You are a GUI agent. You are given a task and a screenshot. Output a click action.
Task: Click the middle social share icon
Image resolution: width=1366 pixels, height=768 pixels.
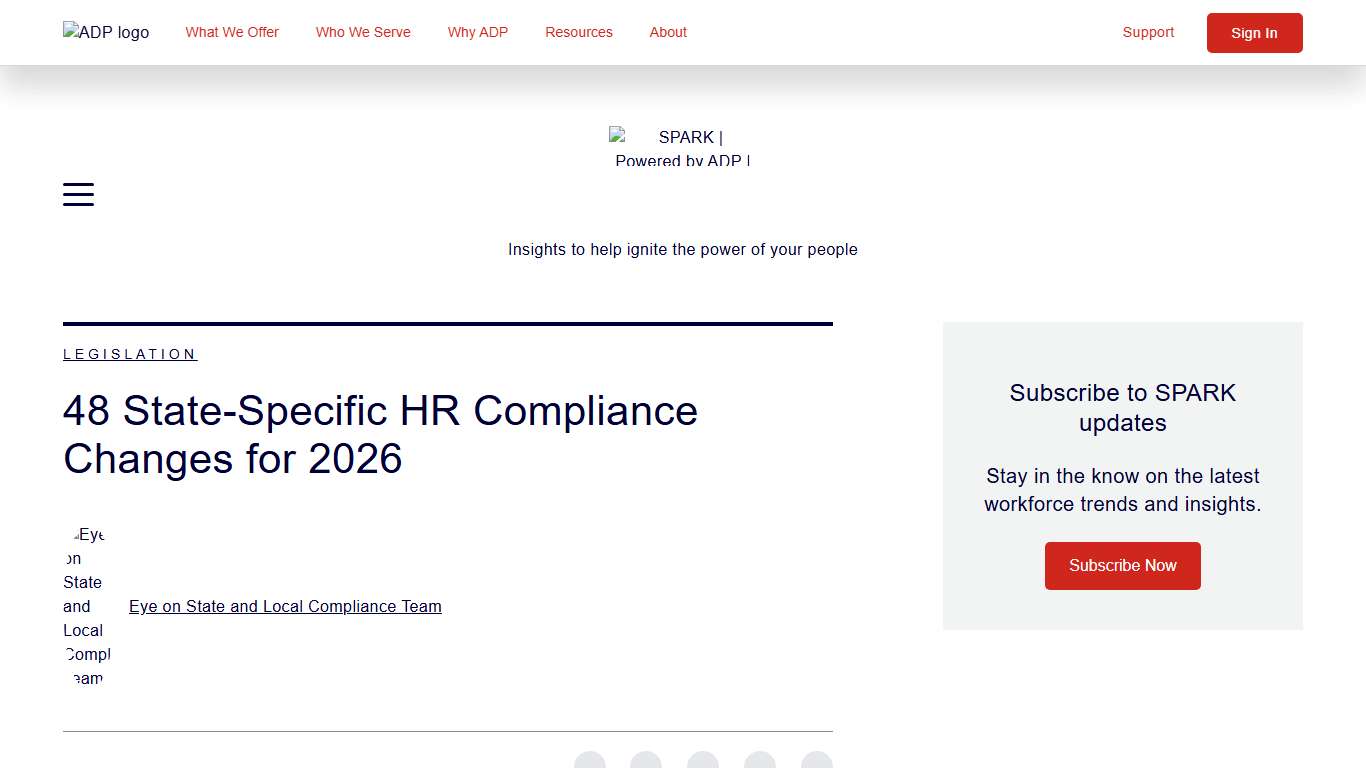(703, 760)
